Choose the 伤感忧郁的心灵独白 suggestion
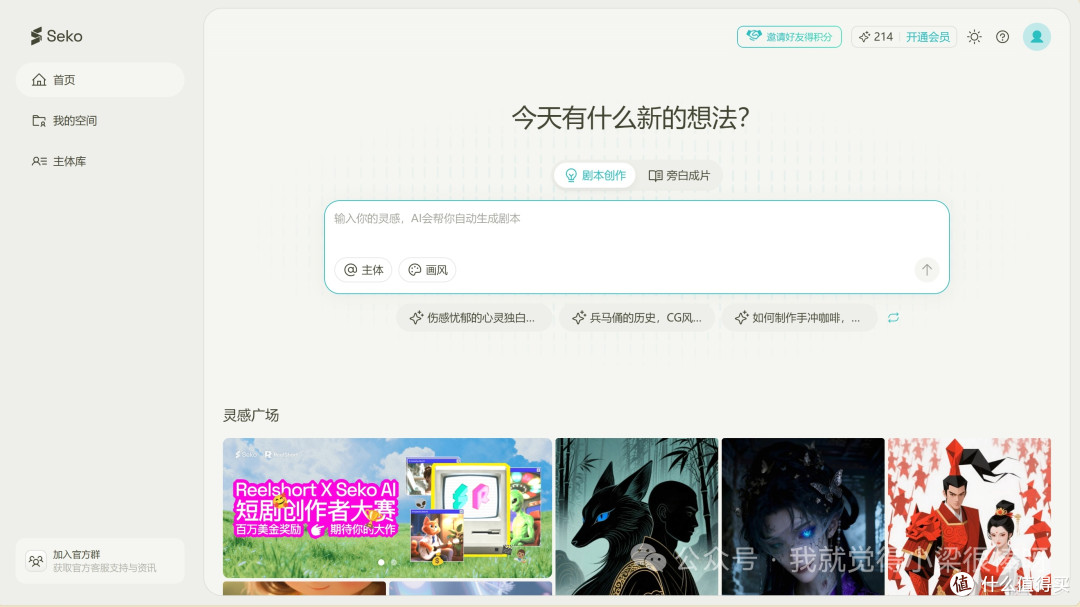The image size is (1080, 607). [474, 318]
